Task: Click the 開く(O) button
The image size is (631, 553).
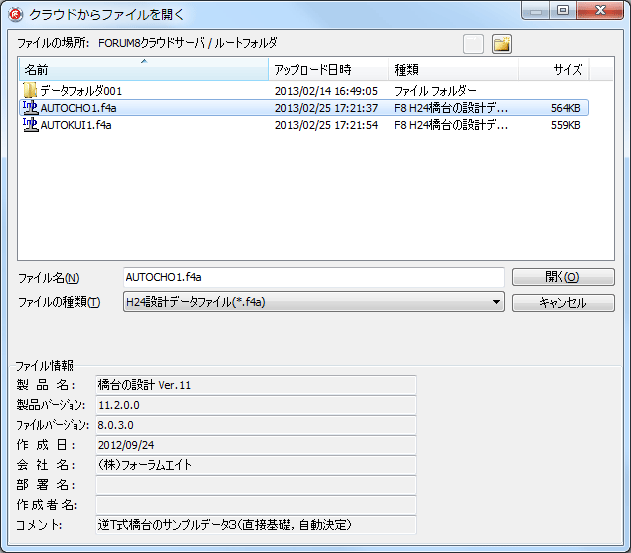Action: coord(563,277)
